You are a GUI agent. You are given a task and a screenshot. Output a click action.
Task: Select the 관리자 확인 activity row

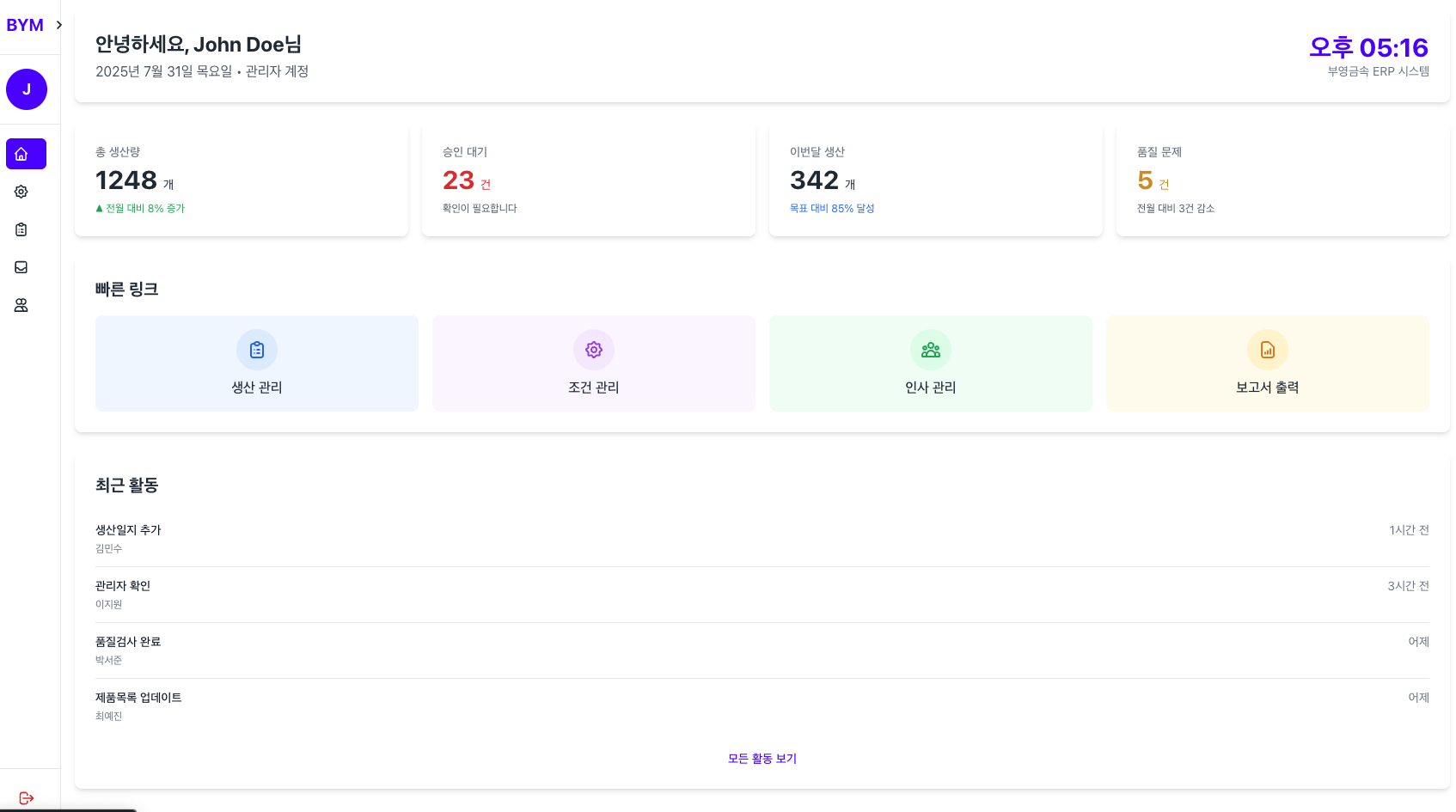[762, 595]
